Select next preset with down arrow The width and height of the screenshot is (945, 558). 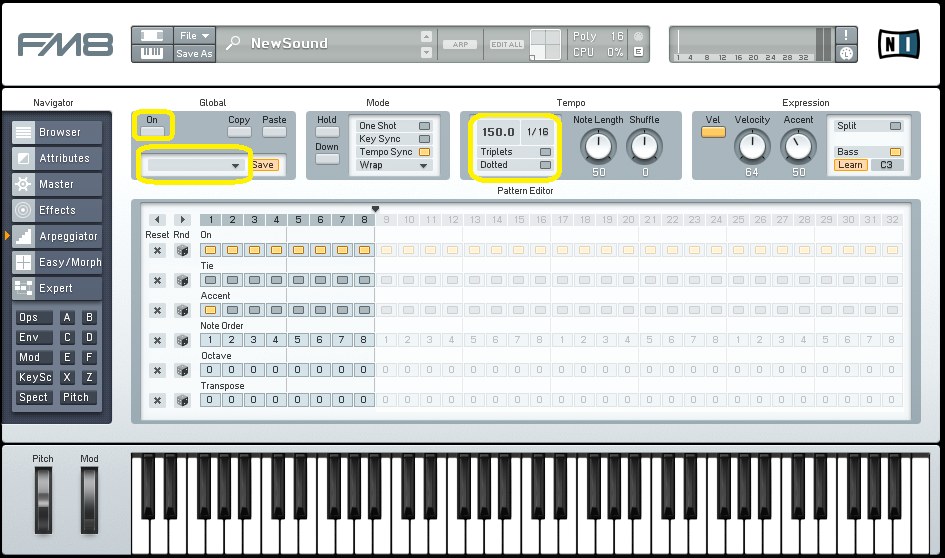point(426,52)
